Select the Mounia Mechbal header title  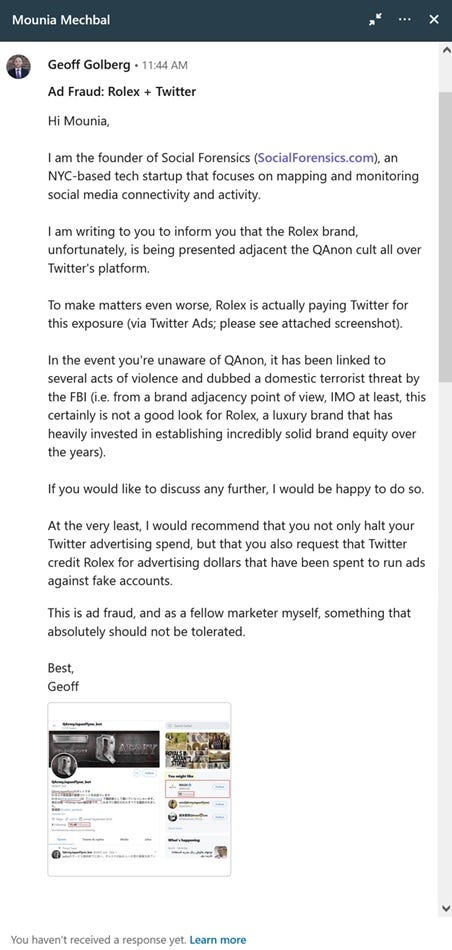coord(61,19)
